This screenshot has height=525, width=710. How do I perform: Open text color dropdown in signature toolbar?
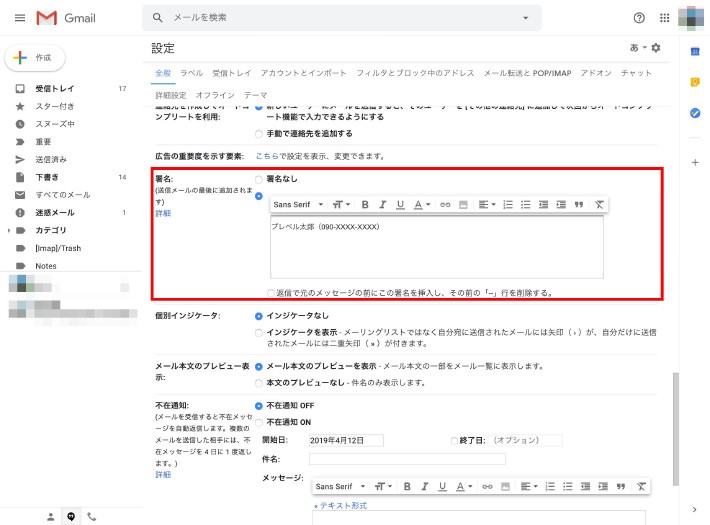coord(422,205)
